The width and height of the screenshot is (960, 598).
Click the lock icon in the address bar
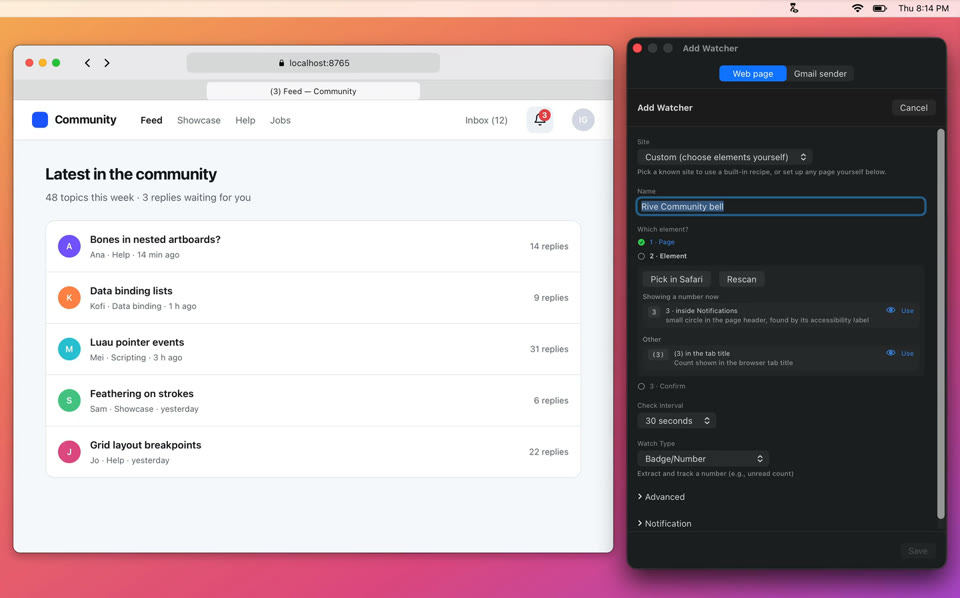[x=282, y=63]
